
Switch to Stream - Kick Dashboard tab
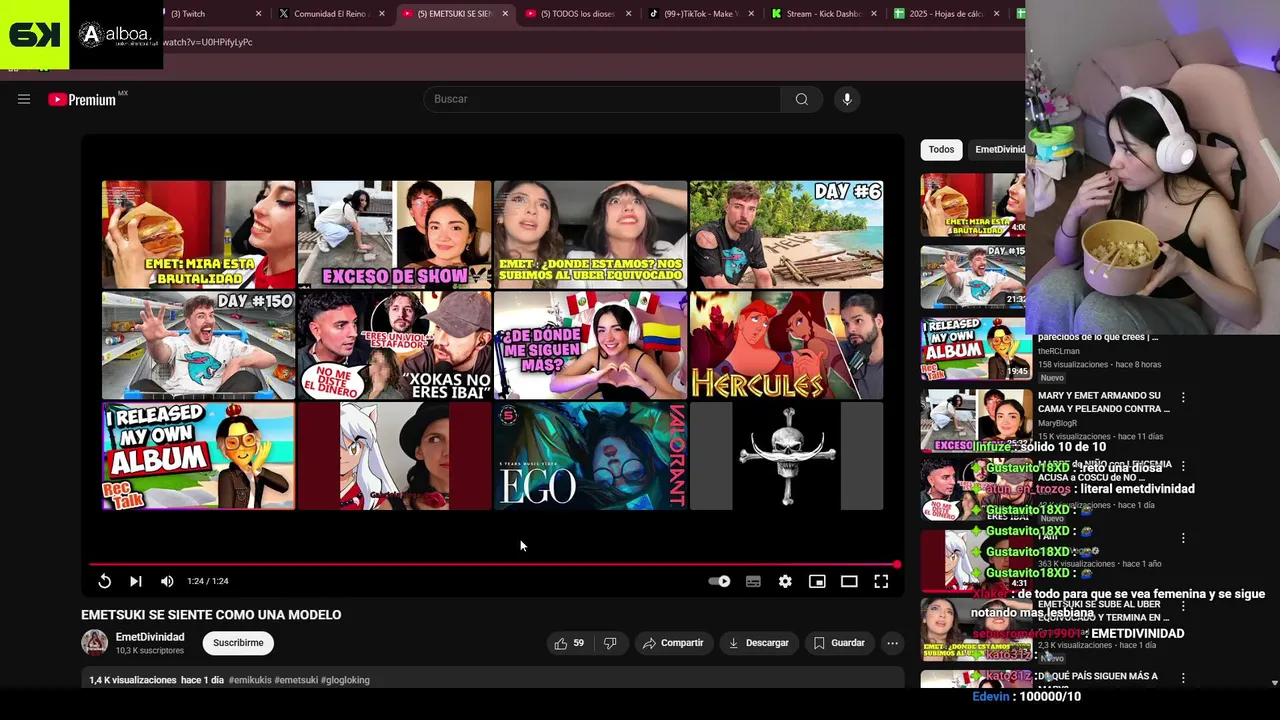(x=824, y=14)
